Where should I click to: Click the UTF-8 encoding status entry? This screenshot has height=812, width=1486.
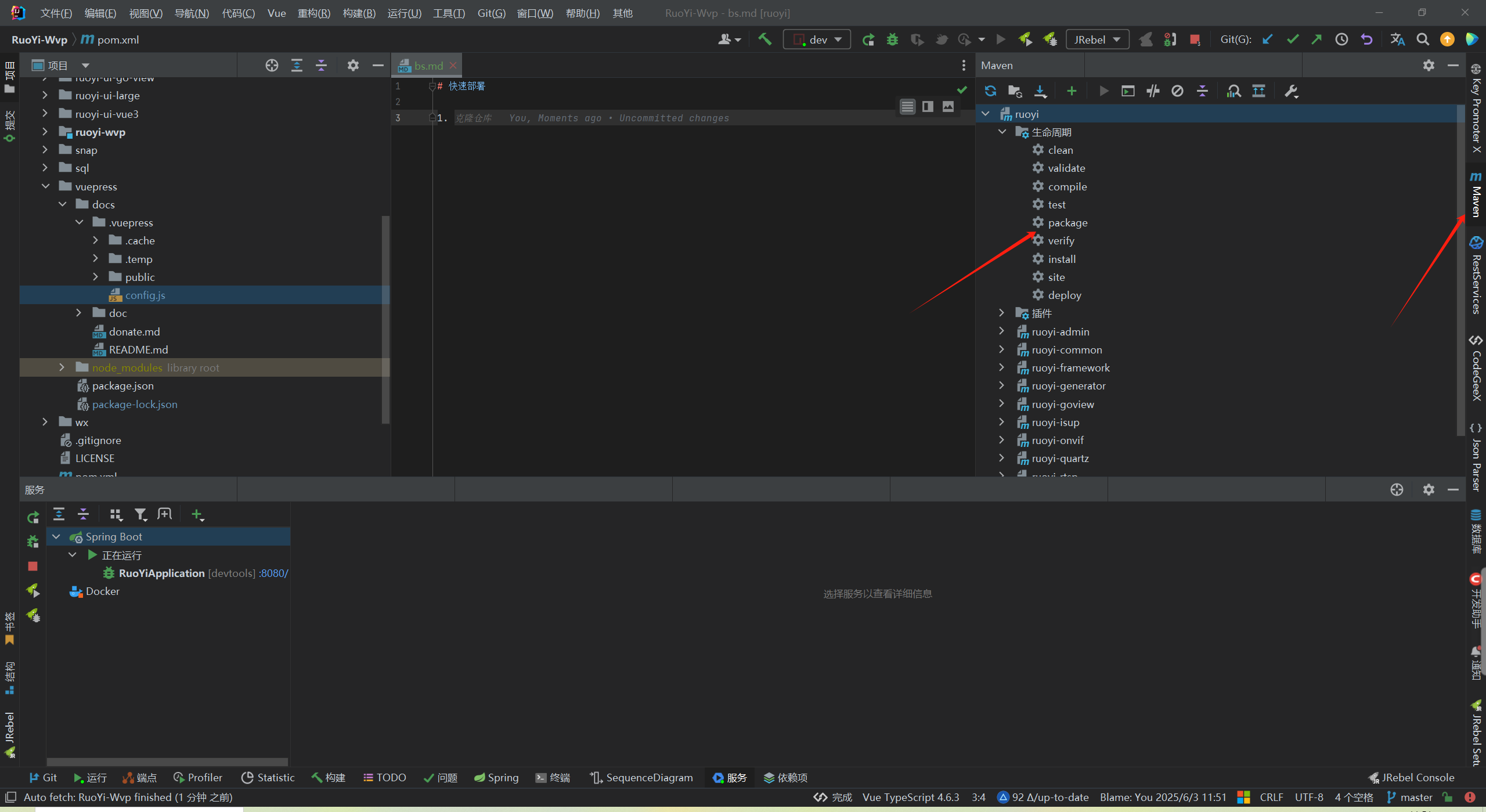pos(1309,797)
